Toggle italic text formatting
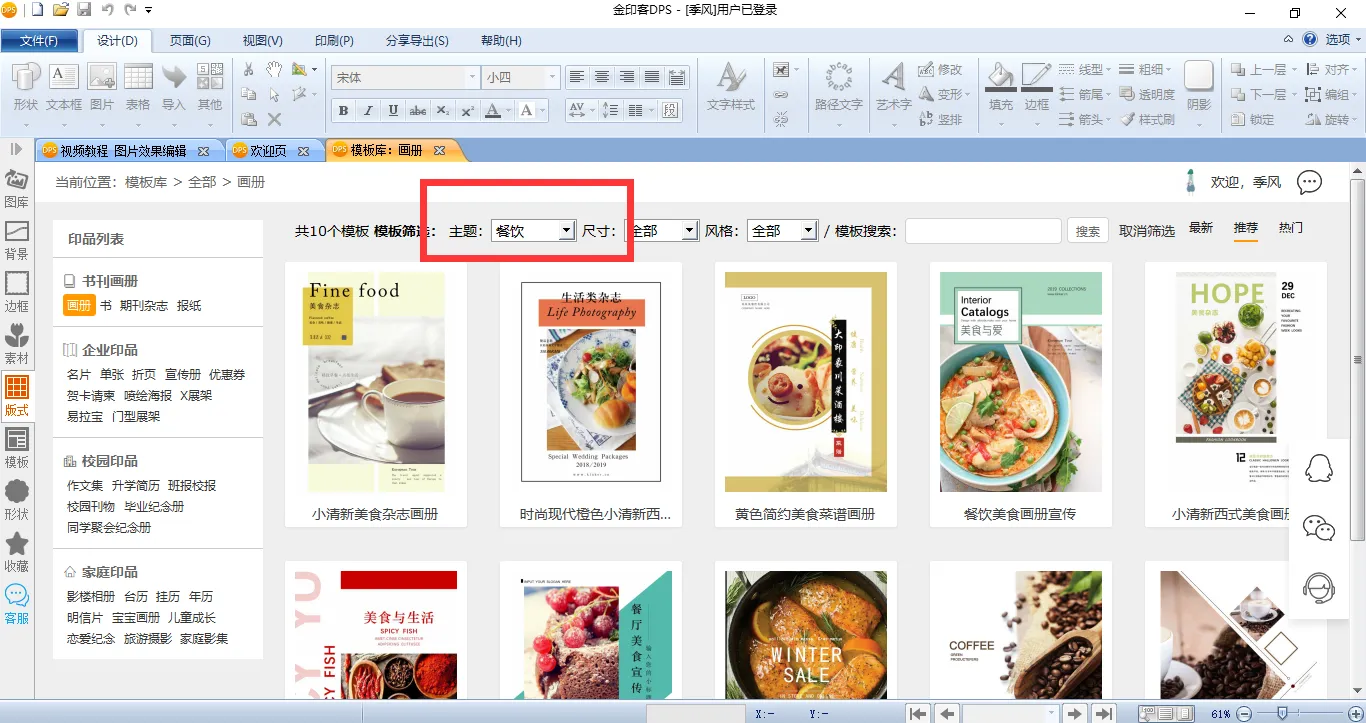The image size is (1366, 723). (x=368, y=110)
